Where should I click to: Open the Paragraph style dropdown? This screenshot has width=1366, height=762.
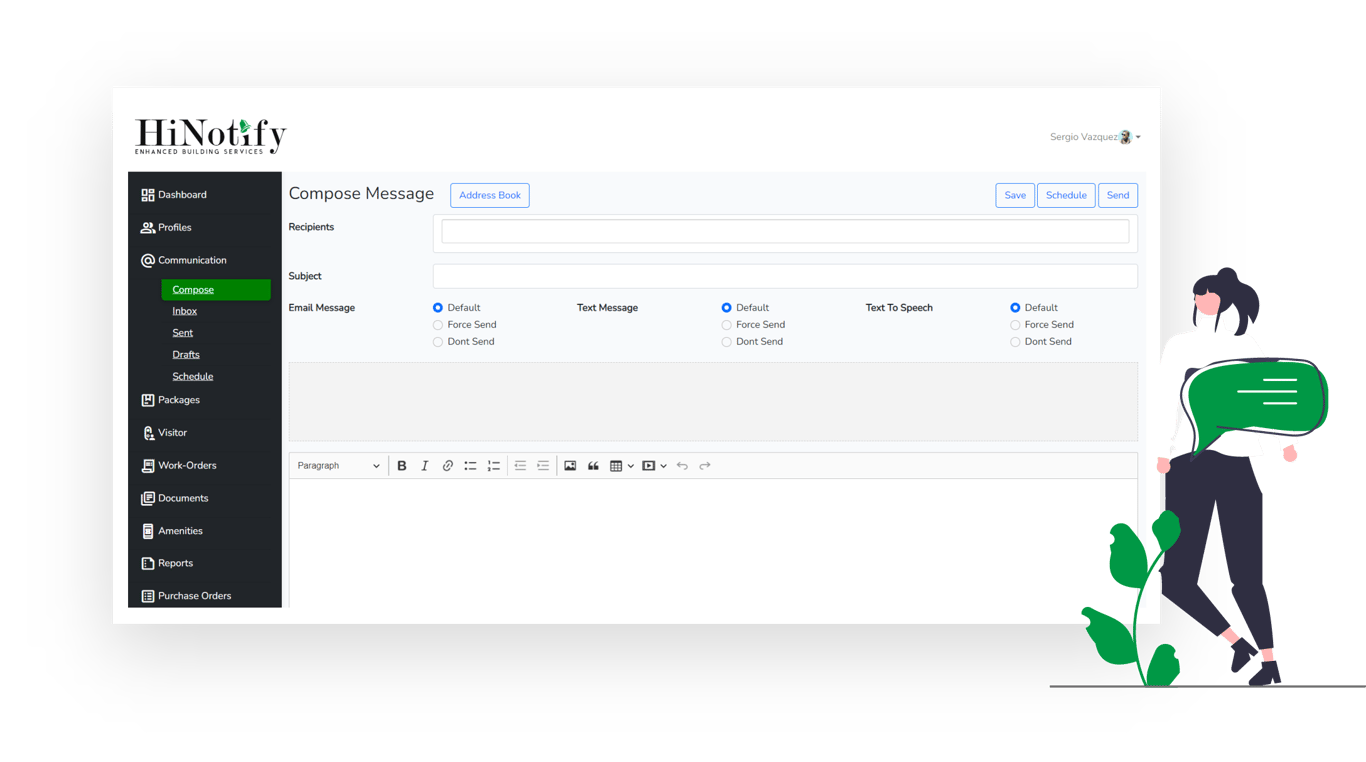[339, 466]
